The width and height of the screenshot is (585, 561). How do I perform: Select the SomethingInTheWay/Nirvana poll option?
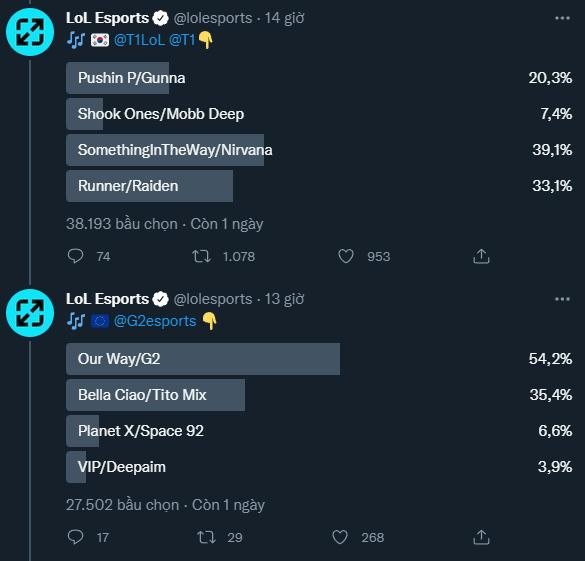tap(319, 150)
